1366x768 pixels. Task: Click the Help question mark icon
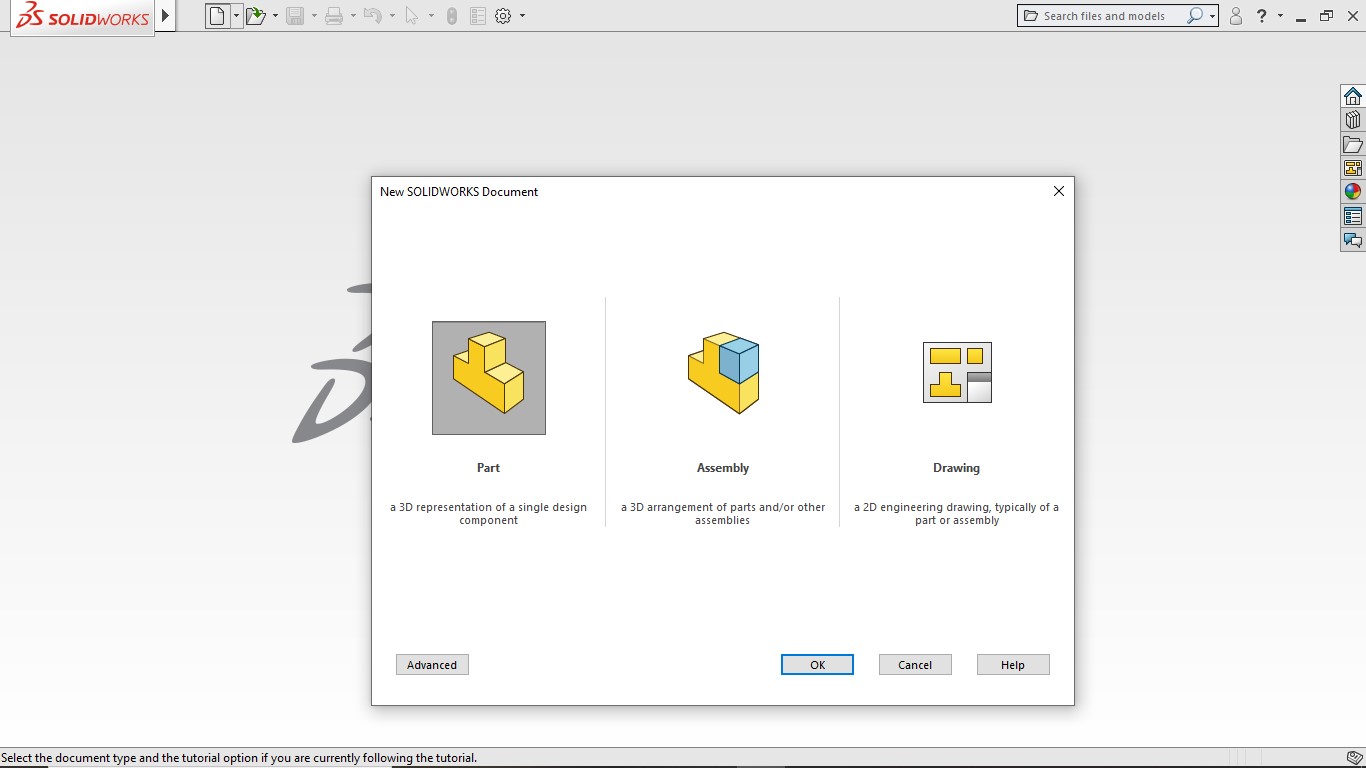[1261, 15]
